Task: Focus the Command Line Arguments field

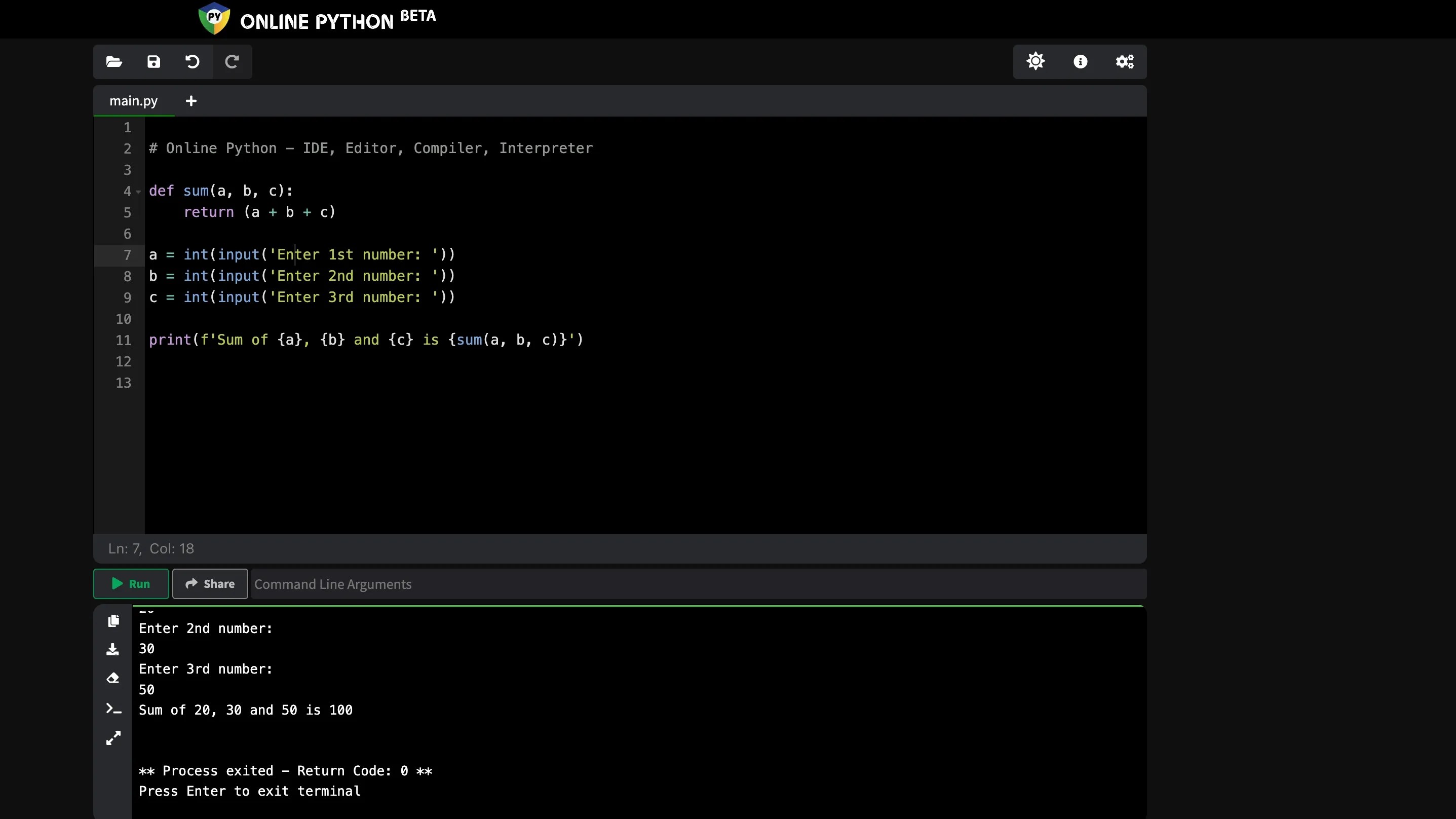Action: (x=698, y=584)
